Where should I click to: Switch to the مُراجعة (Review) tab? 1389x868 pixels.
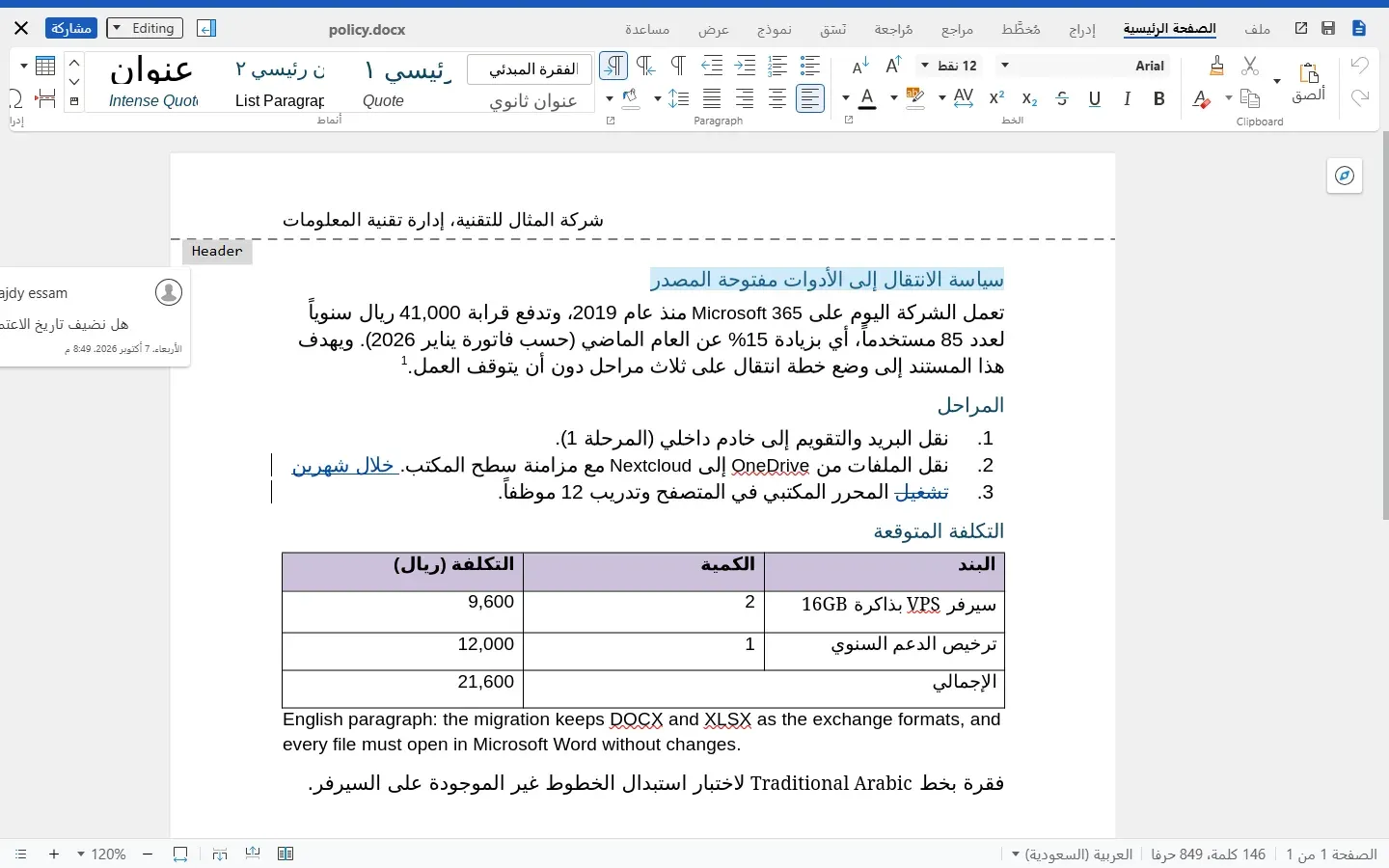pyautogui.click(x=894, y=30)
